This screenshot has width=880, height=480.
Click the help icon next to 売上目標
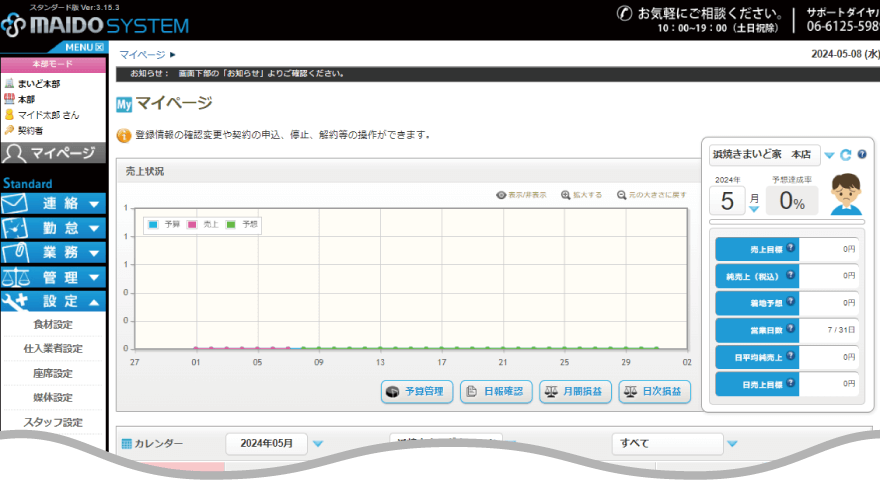pyautogui.click(x=790, y=247)
